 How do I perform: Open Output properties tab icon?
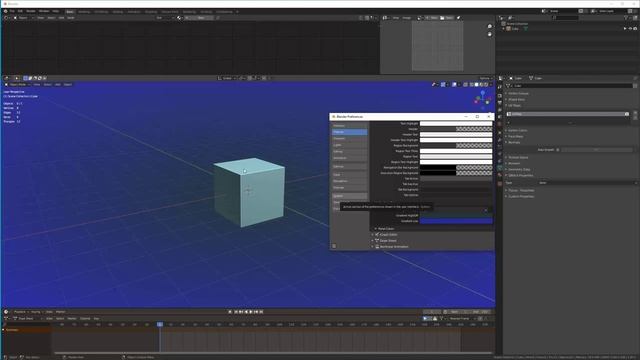500,102
